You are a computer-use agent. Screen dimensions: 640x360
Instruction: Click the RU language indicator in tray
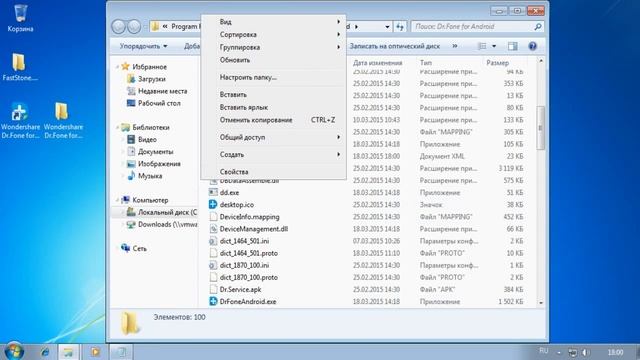[x=543, y=351]
